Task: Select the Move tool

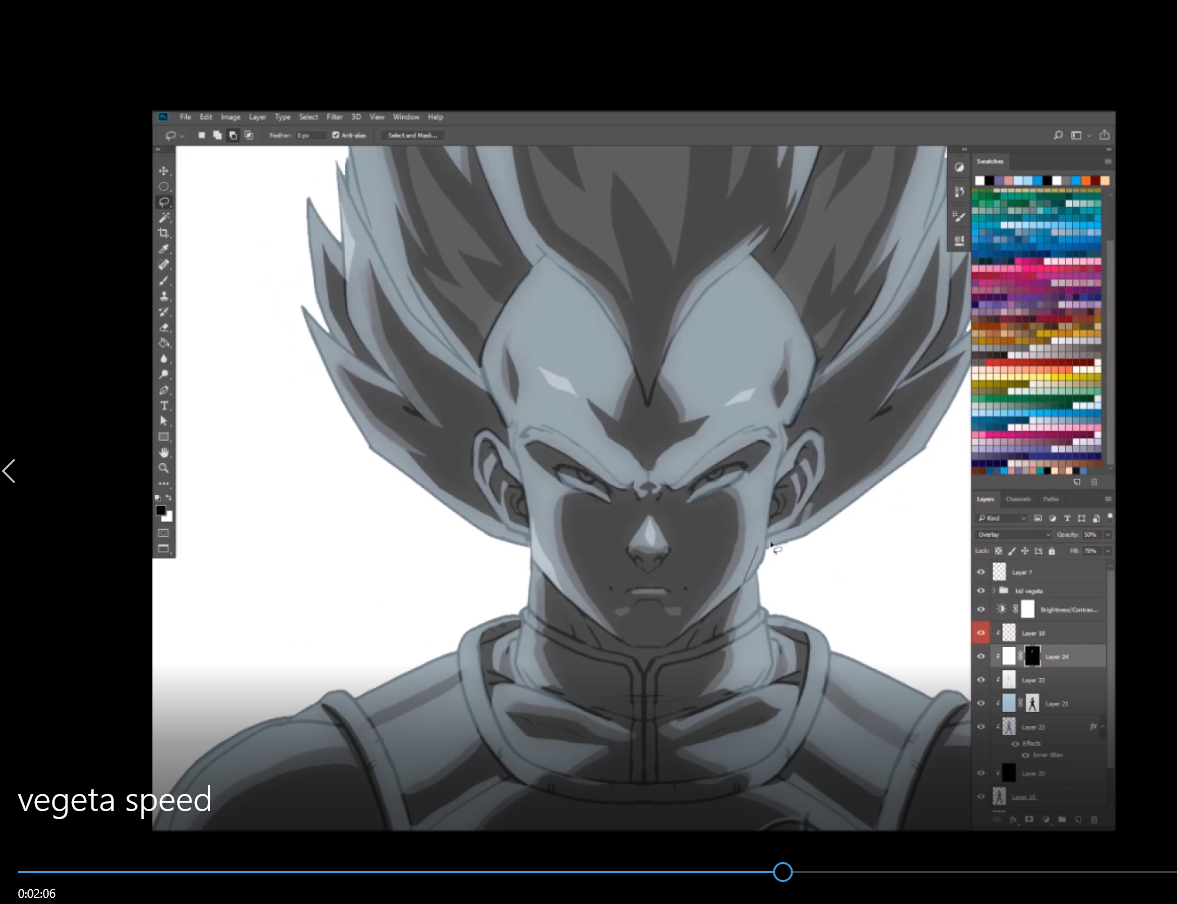Action: [x=164, y=171]
